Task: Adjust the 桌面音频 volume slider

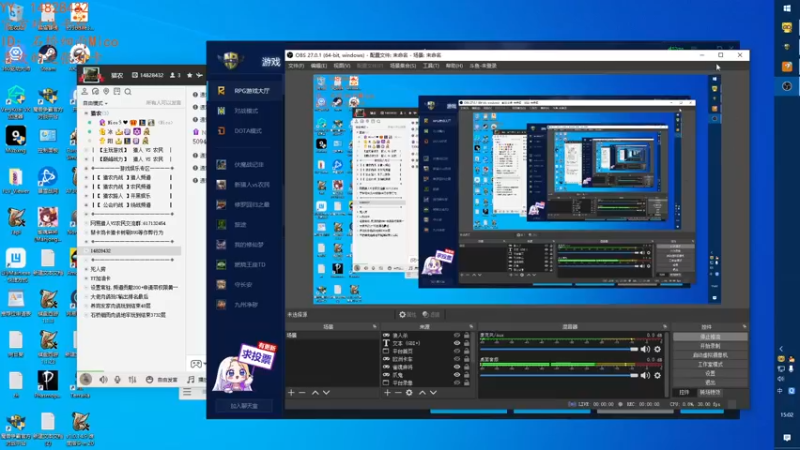Action: pos(559,375)
